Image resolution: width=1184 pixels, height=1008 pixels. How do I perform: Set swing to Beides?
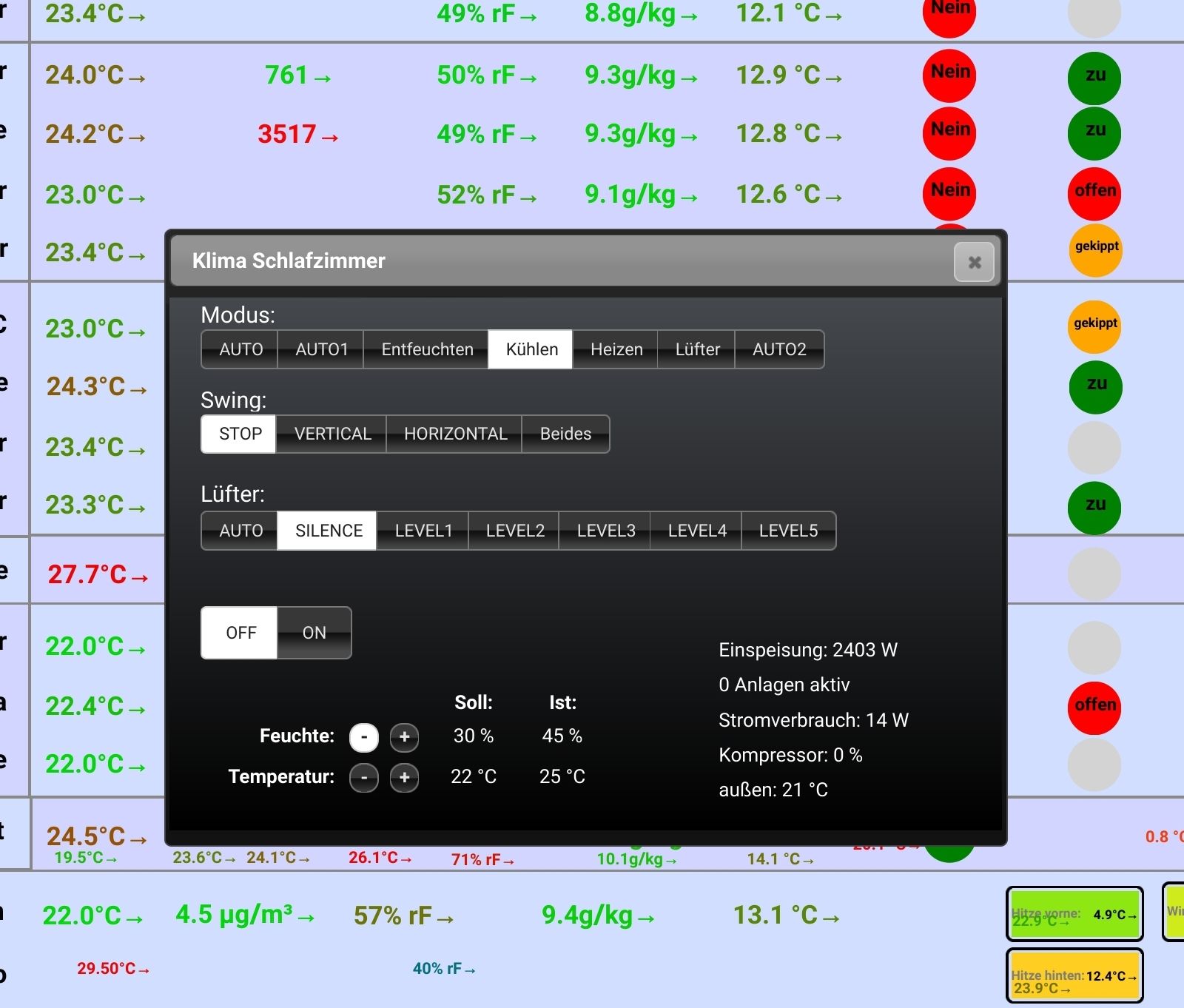[565, 434]
